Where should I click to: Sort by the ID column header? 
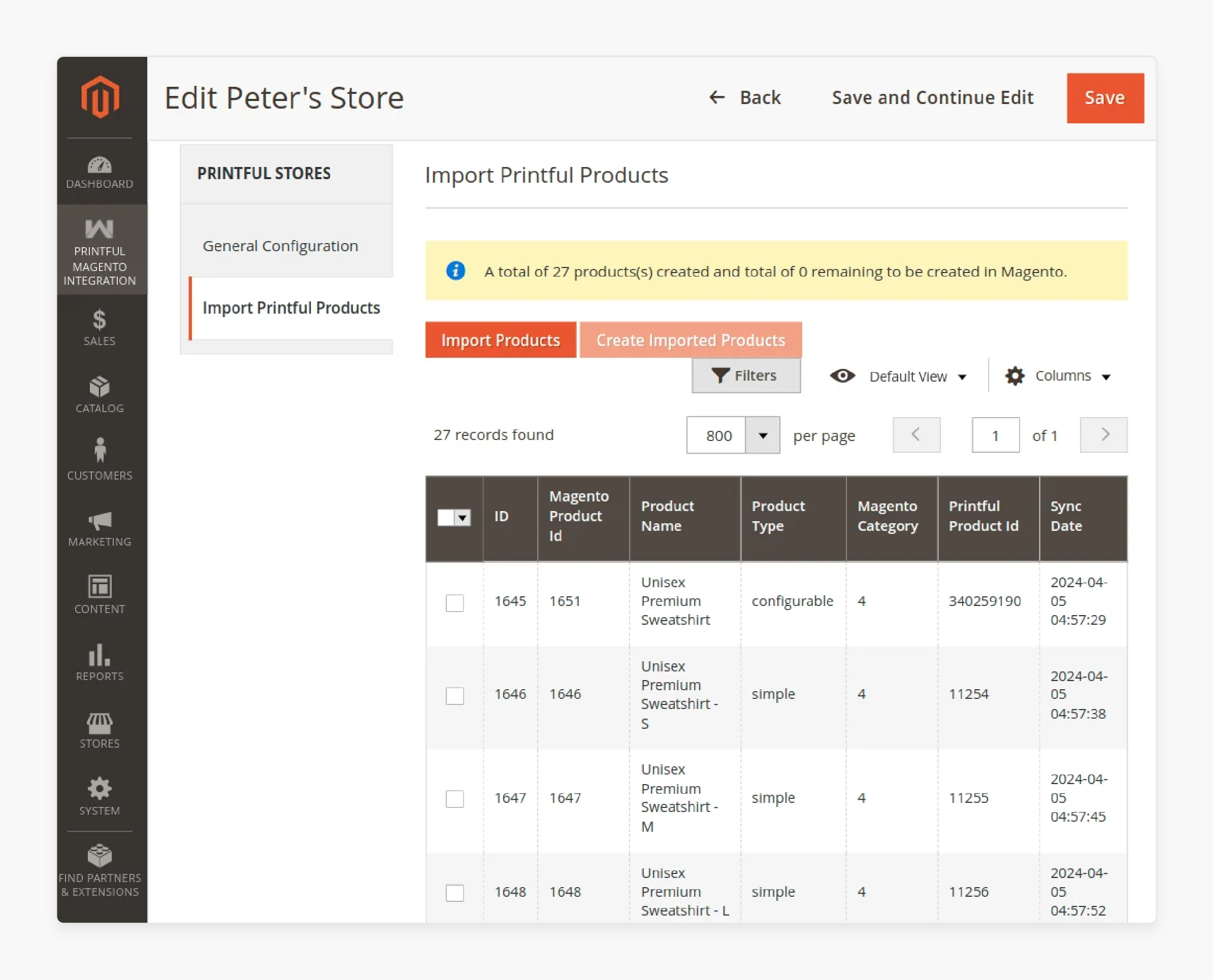pos(510,519)
